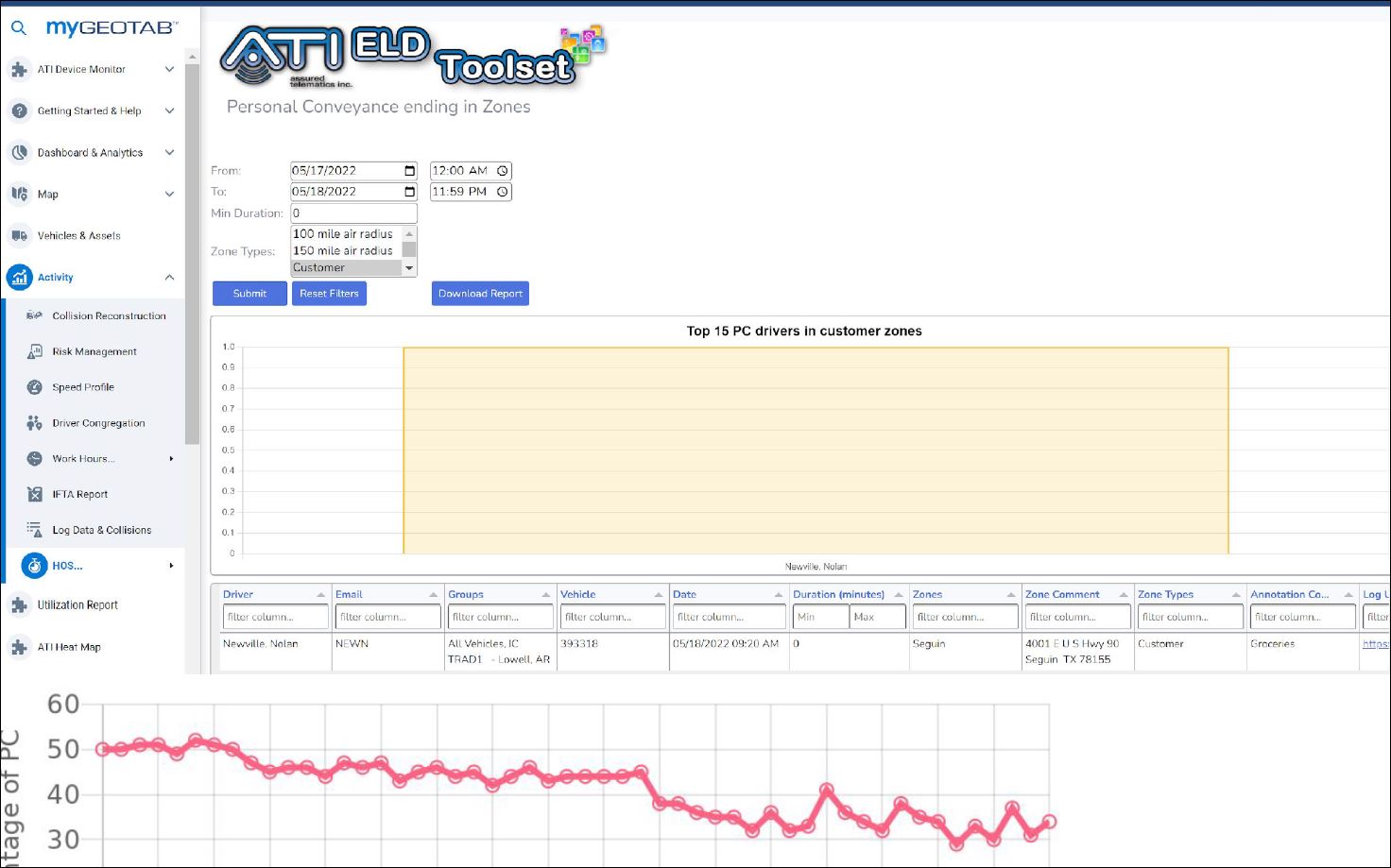Select Customer zone type option
The width and height of the screenshot is (1391, 868).
click(x=346, y=268)
